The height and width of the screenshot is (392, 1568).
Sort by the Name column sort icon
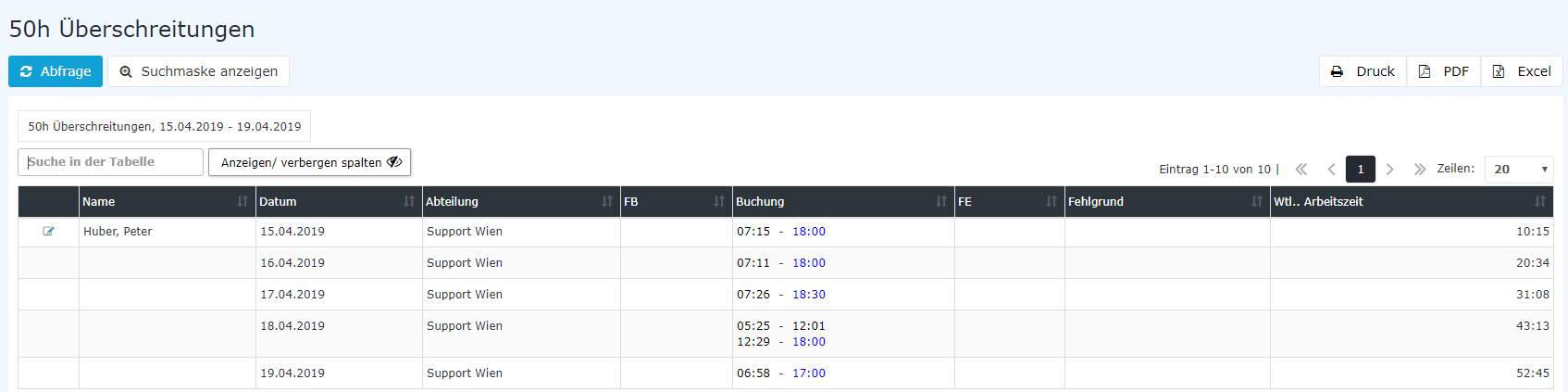tap(243, 201)
